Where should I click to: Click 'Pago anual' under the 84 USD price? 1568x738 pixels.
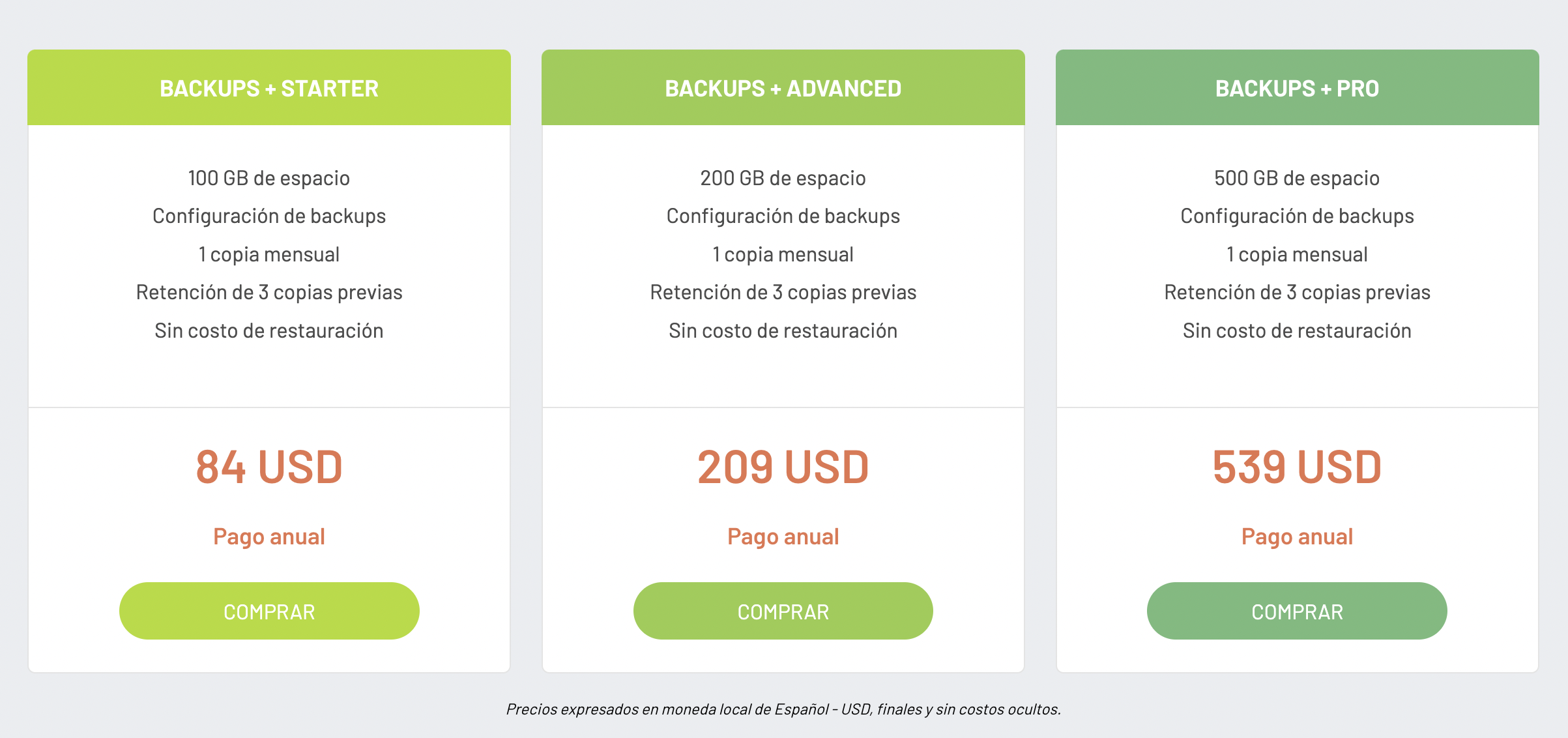(269, 537)
